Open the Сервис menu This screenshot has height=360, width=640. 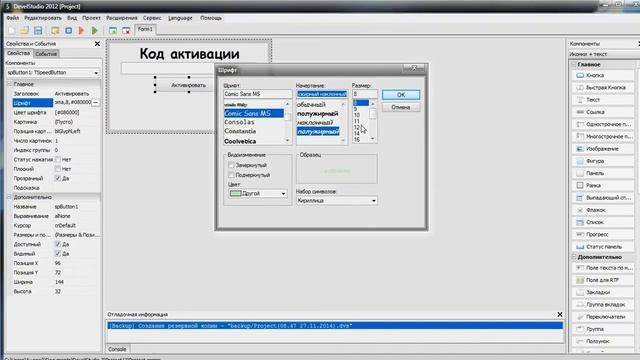tap(152, 18)
